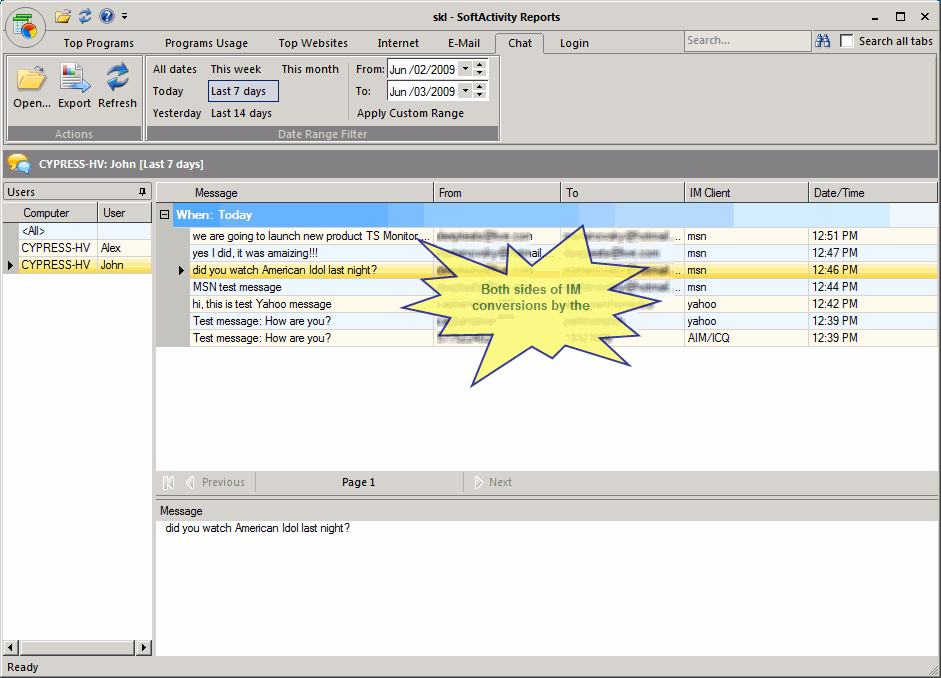The width and height of the screenshot is (941, 678).
Task: Expand the quick-access toolbar customize arrow
Action: (124, 16)
